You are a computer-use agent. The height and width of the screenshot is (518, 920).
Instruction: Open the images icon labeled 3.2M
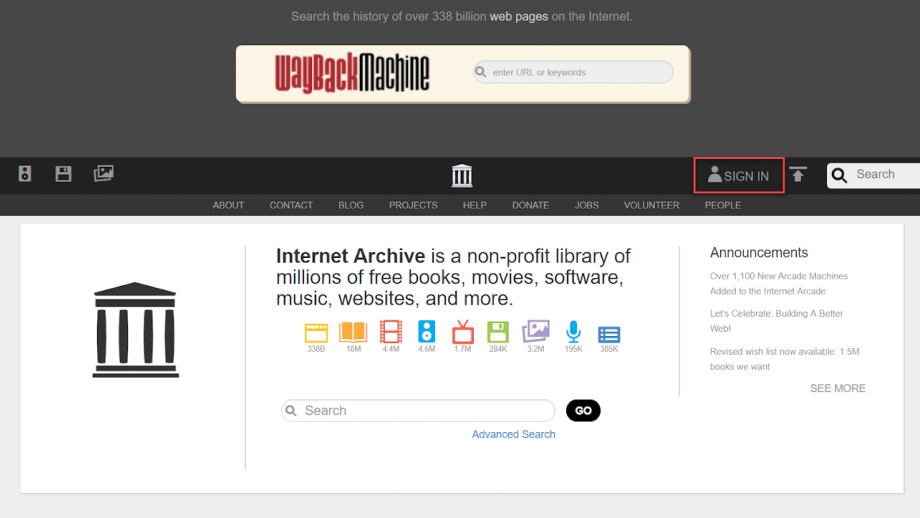coord(536,331)
